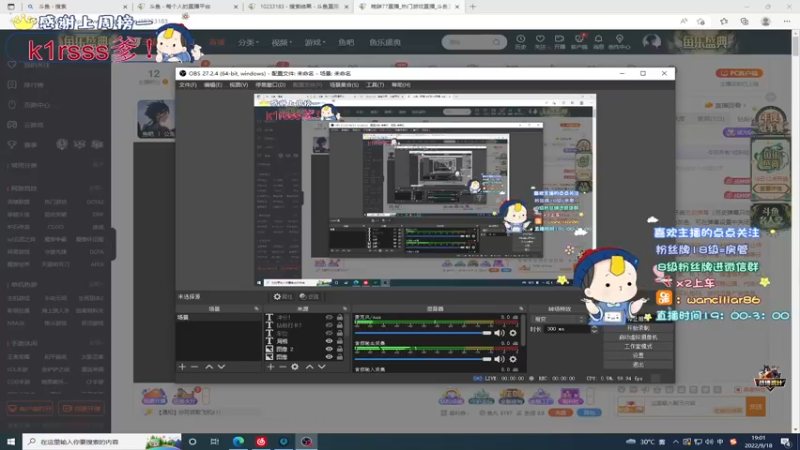Viewport: 800px width, 450px height.
Task: Click OBS 退出 exit button
Action: tap(638, 365)
